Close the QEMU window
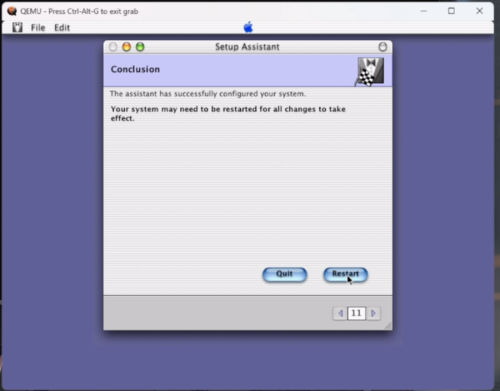The height and width of the screenshot is (391, 500). (x=479, y=11)
